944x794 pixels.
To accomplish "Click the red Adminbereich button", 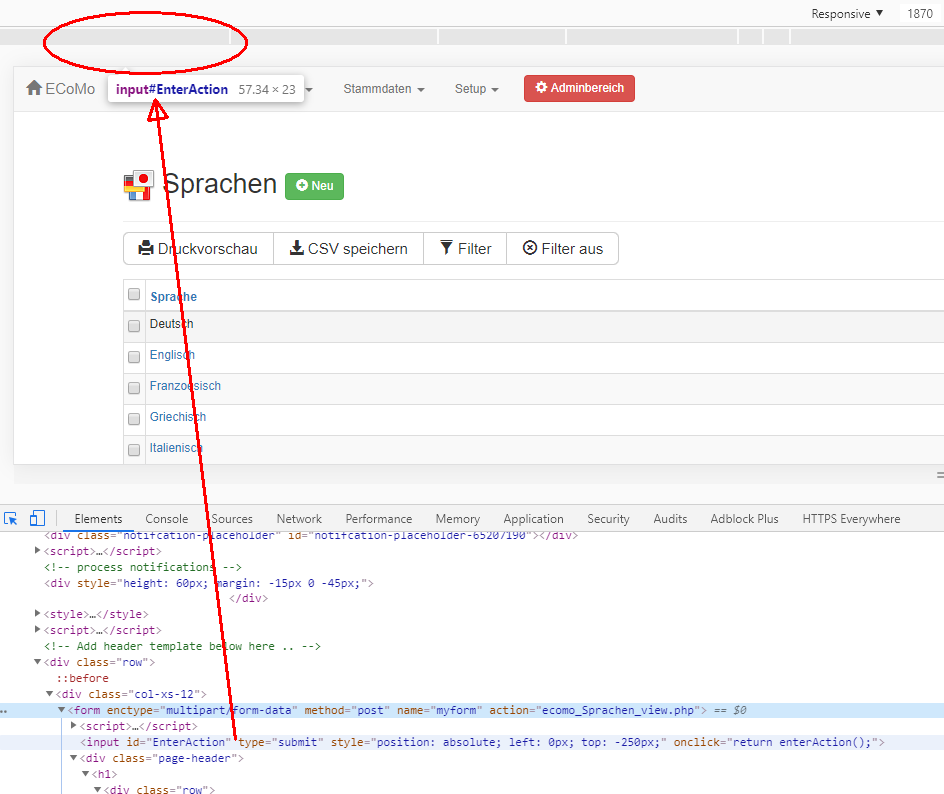I will pyautogui.click(x=579, y=88).
